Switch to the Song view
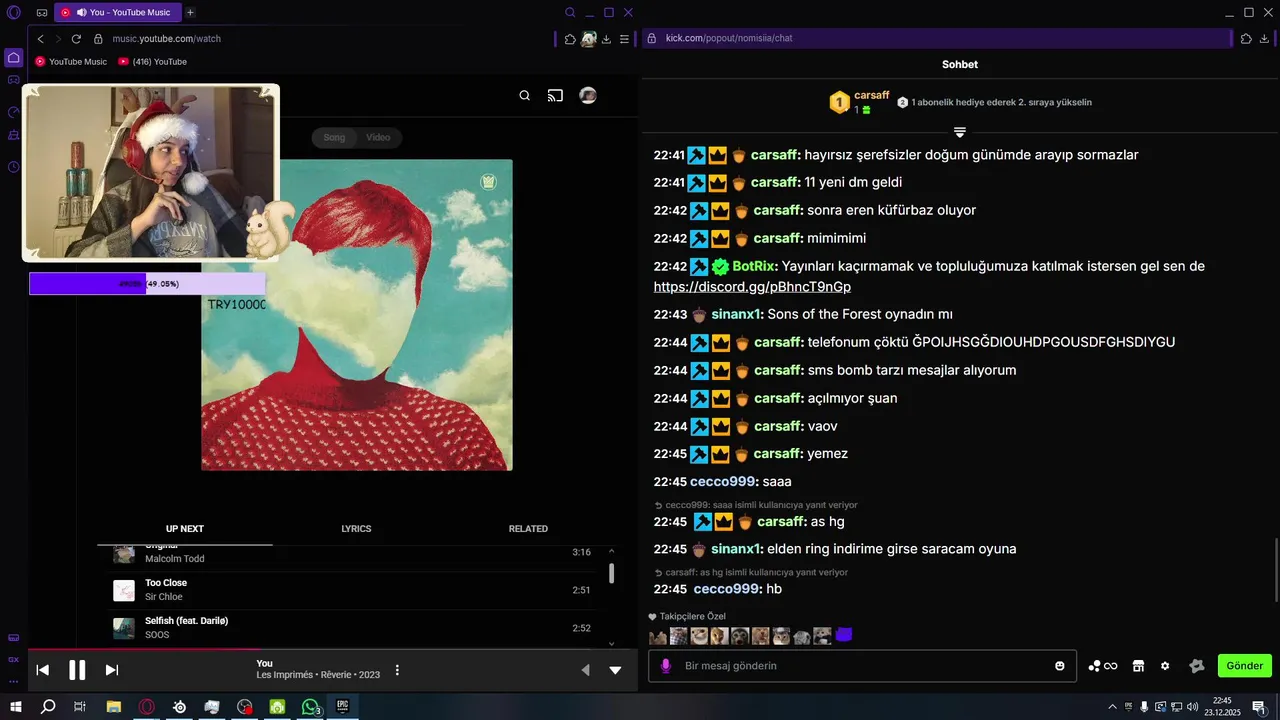The height and width of the screenshot is (720, 1280). pyautogui.click(x=334, y=137)
